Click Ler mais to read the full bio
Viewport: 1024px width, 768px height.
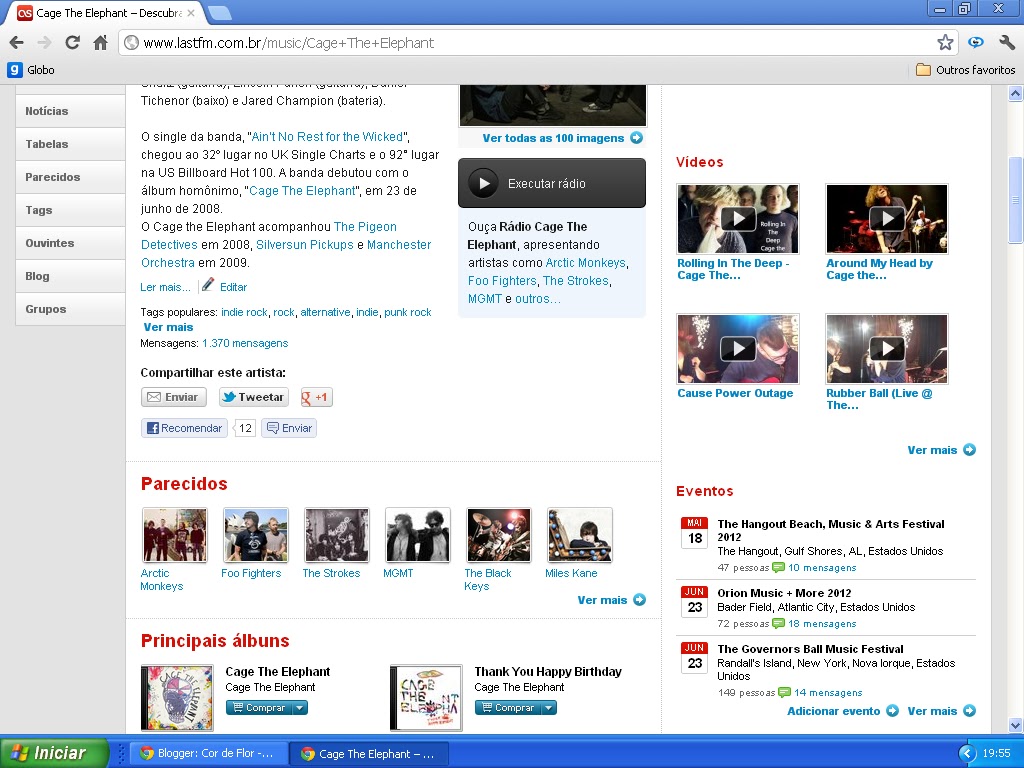point(165,287)
